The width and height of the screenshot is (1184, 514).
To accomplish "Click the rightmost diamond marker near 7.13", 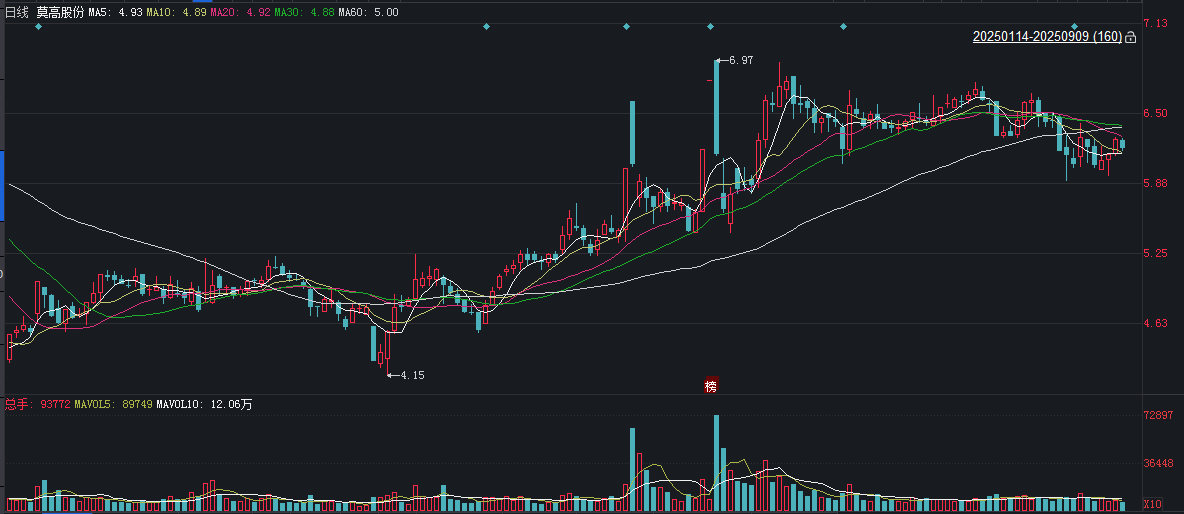I will [x=1075, y=26].
